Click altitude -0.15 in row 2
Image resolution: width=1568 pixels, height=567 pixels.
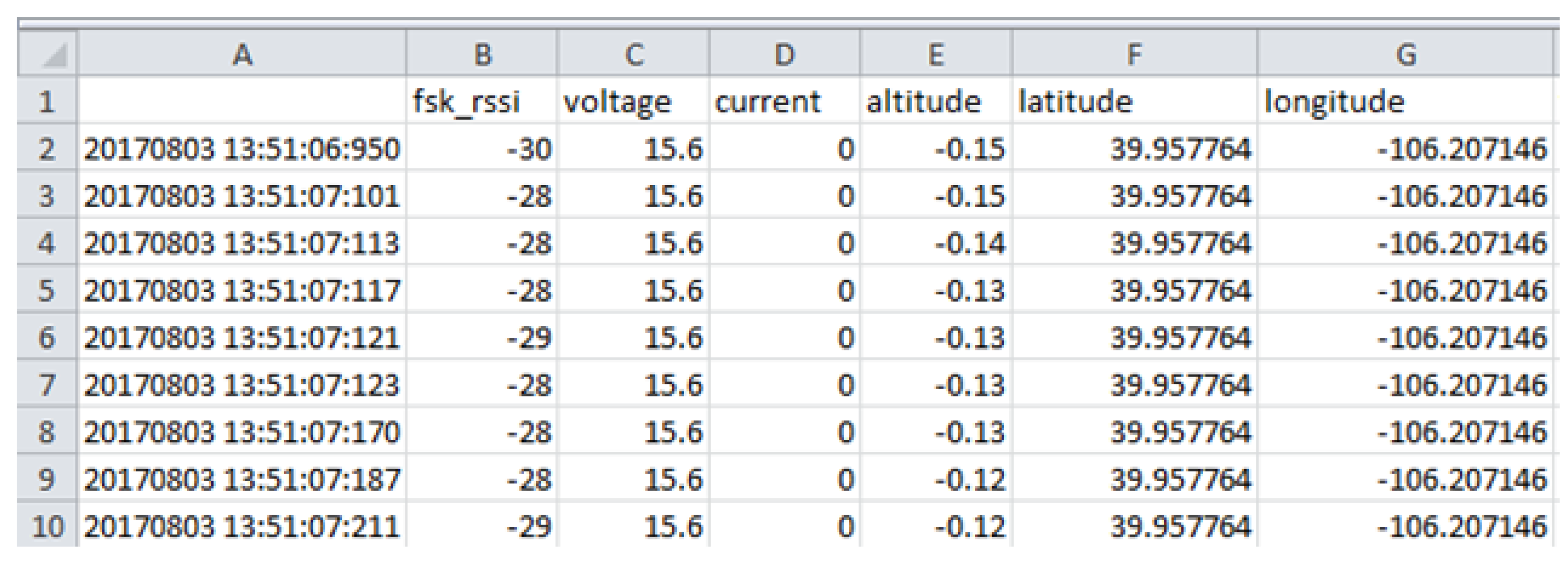[936, 148]
